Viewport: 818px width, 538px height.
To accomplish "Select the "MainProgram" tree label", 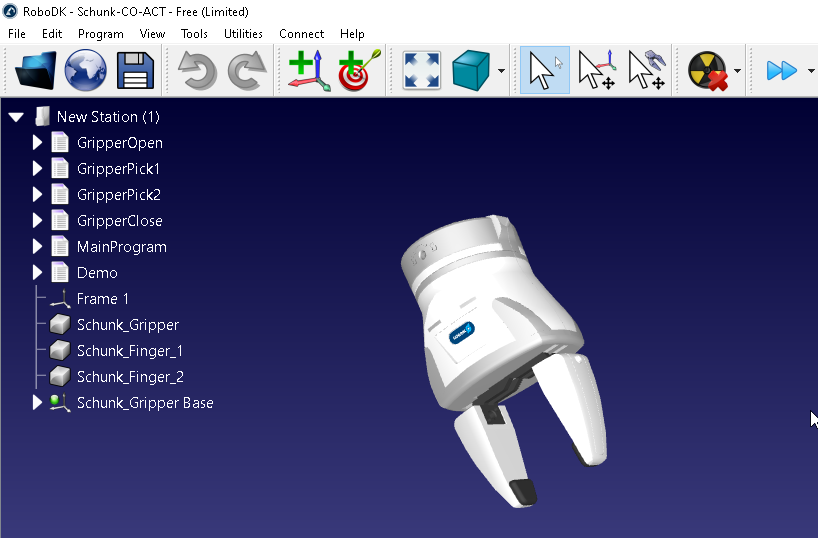I will [122, 247].
